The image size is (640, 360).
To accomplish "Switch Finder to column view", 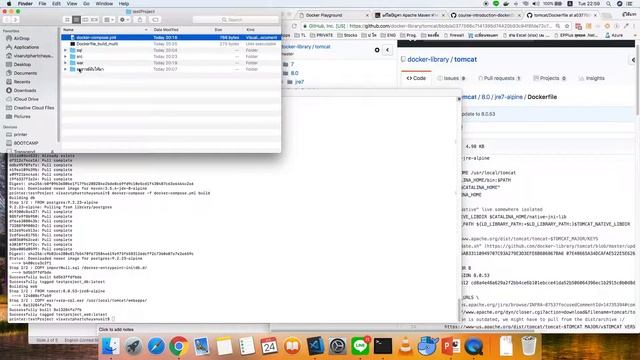I will pyautogui.click(x=85, y=20).
